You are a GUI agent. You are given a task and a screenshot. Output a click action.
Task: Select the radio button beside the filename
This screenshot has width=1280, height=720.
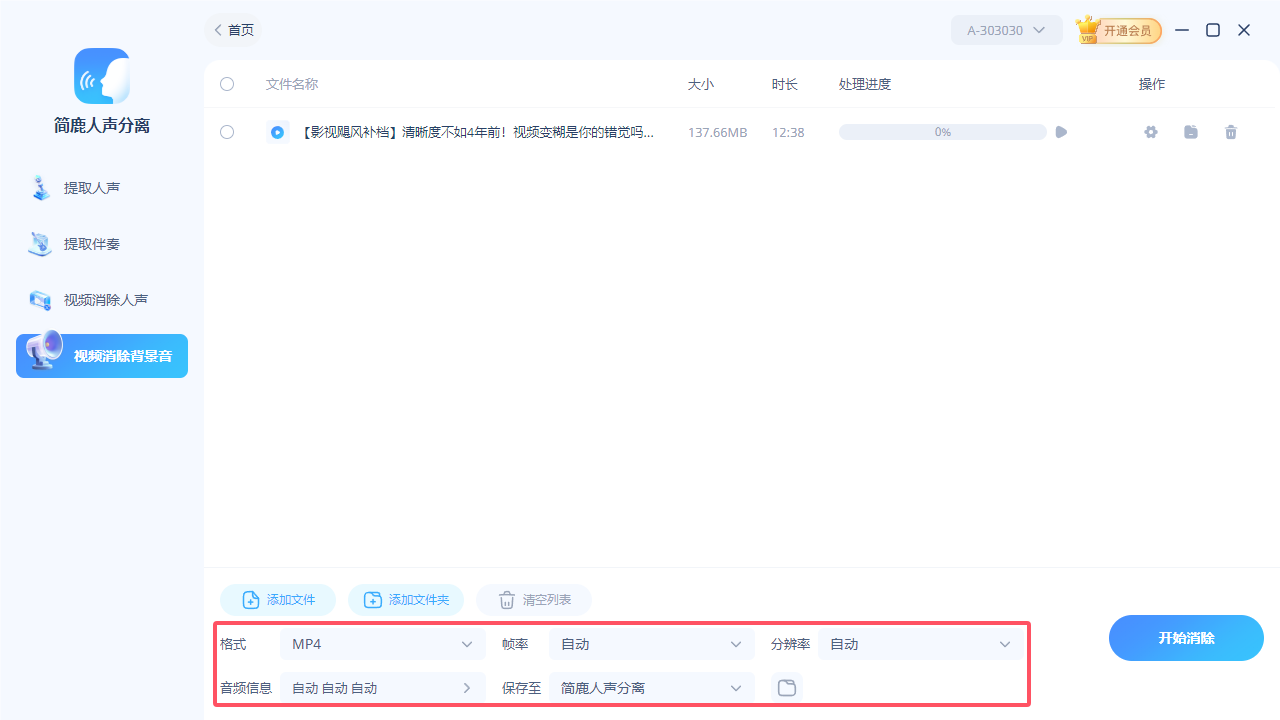tap(277, 131)
